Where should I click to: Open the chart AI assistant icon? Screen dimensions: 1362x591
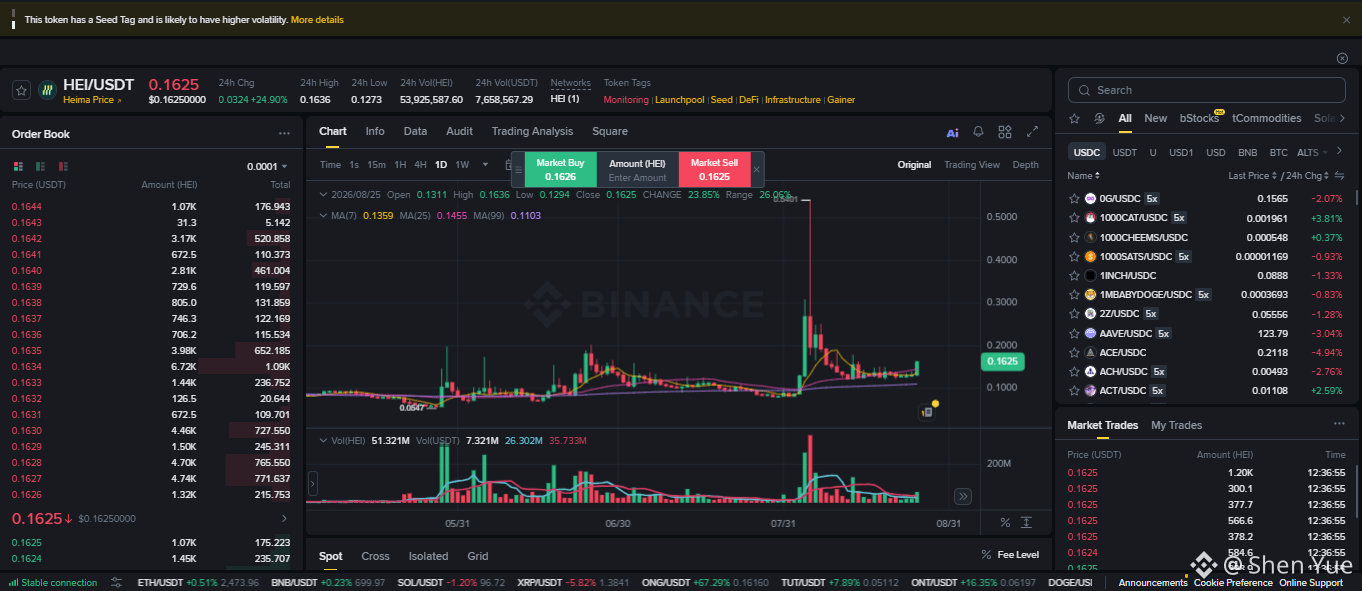point(952,132)
